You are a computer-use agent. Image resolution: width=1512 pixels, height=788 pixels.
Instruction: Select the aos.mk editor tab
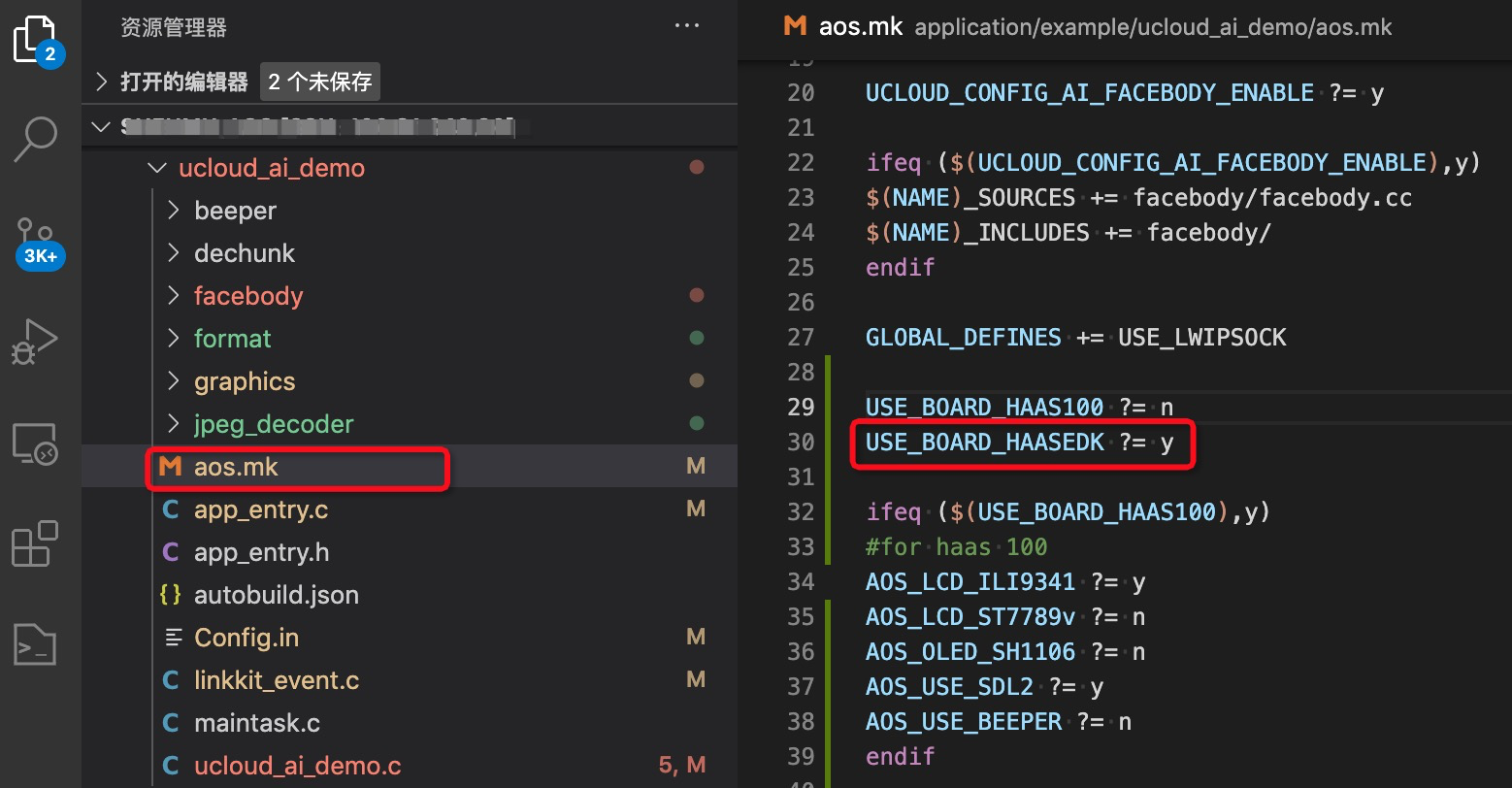click(x=861, y=26)
